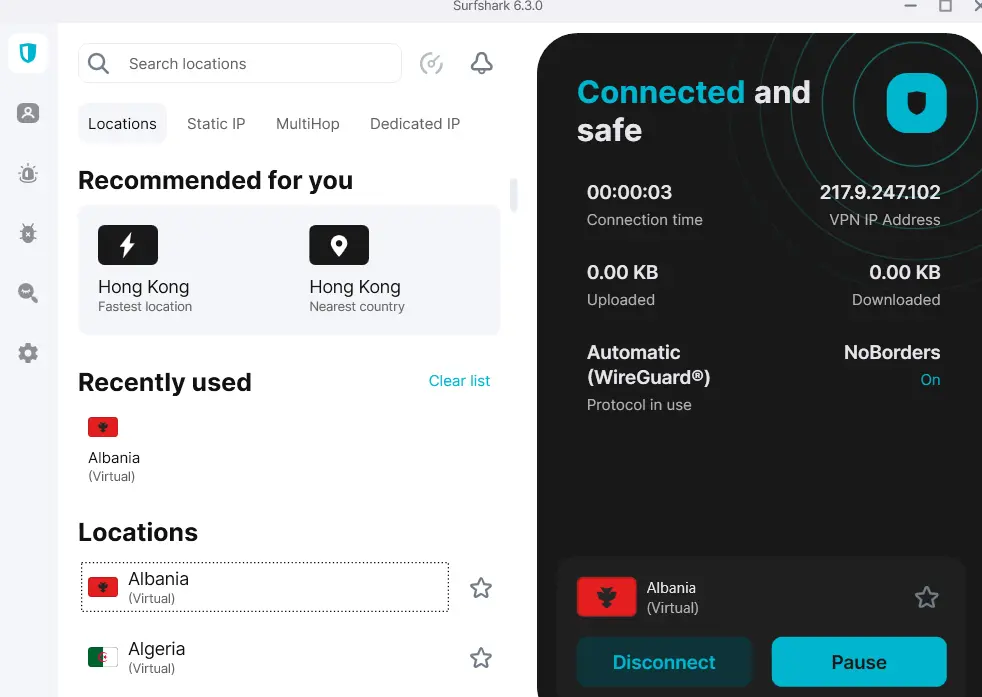Favorite Albania in the Locations list

pyautogui.click(x=481, y=587)
